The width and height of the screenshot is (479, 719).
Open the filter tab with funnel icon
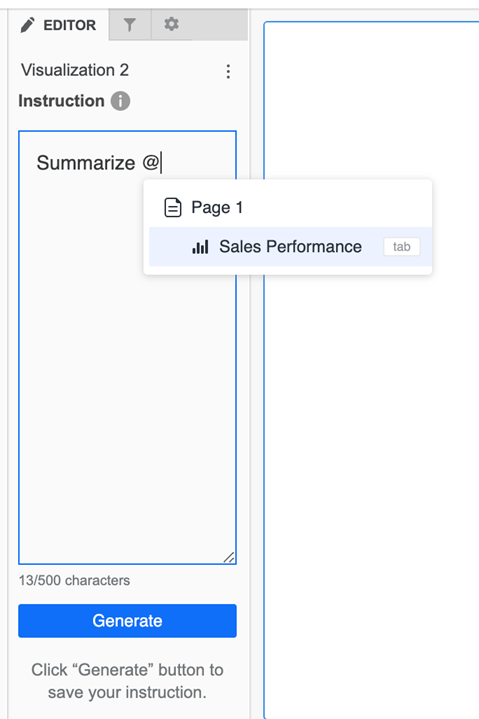click(130, 25)
